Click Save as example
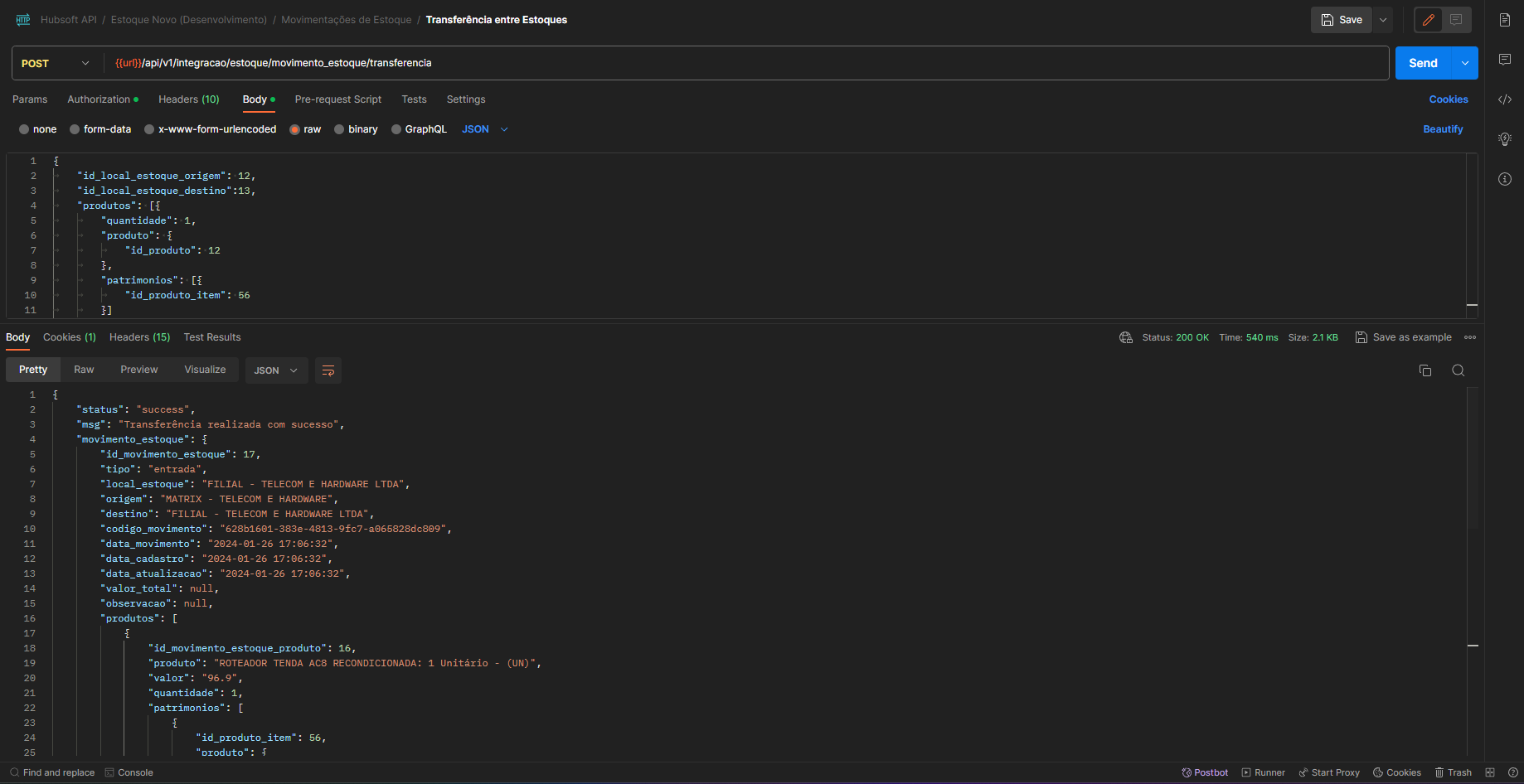Viewport: 1524px width, 784px height. click(1403, 337)
